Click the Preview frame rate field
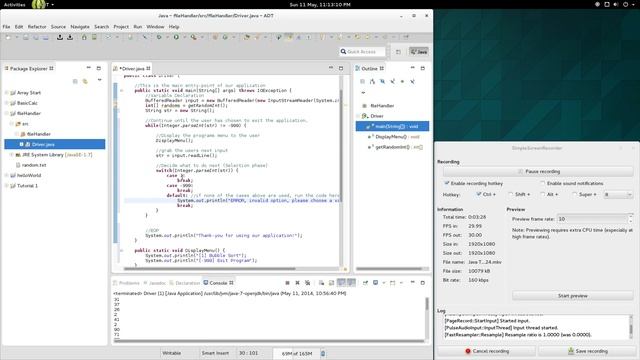The image size is (640, 360). [593, 219]
